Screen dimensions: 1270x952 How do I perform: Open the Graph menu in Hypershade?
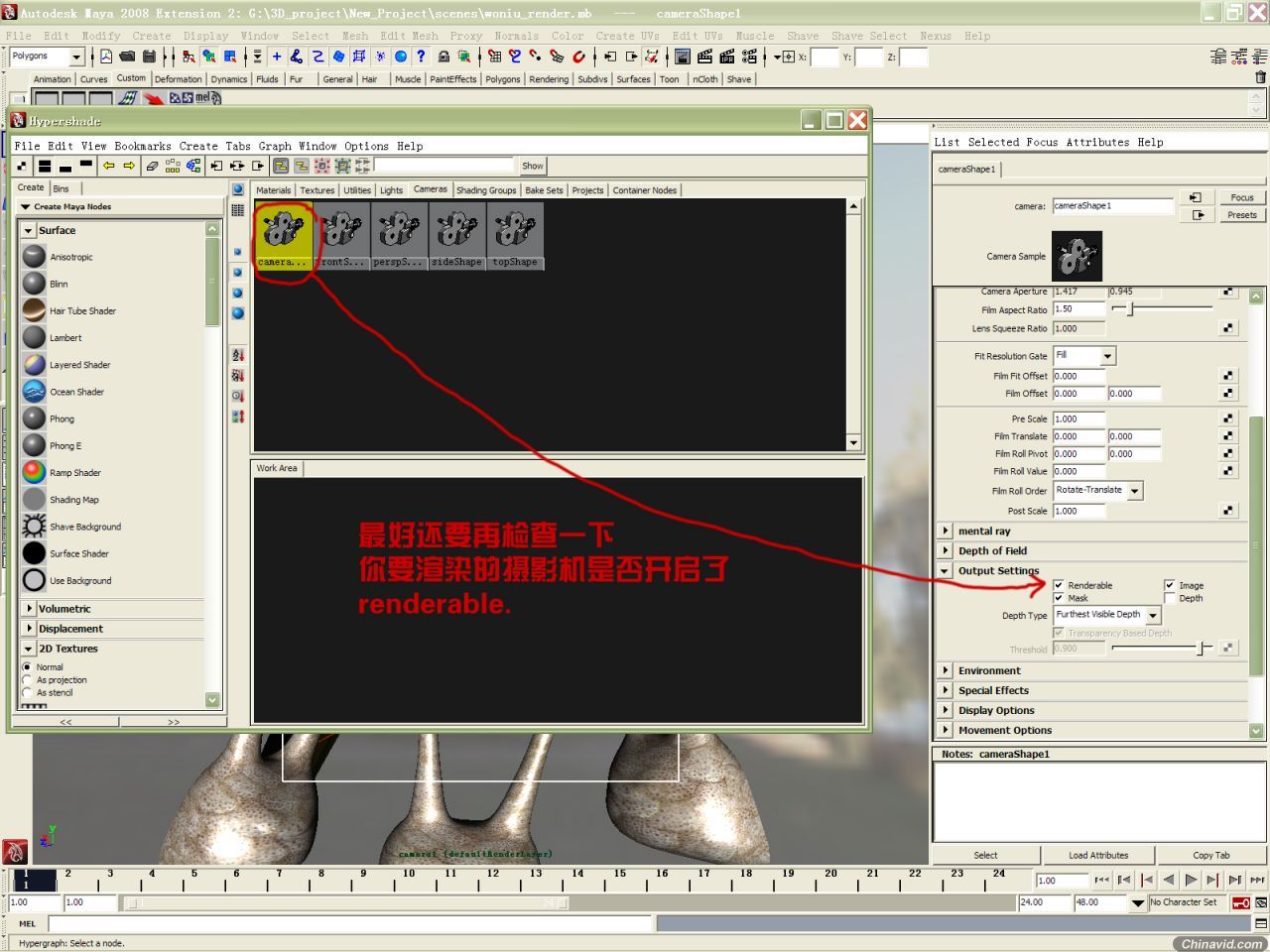[x=275, y=146]
